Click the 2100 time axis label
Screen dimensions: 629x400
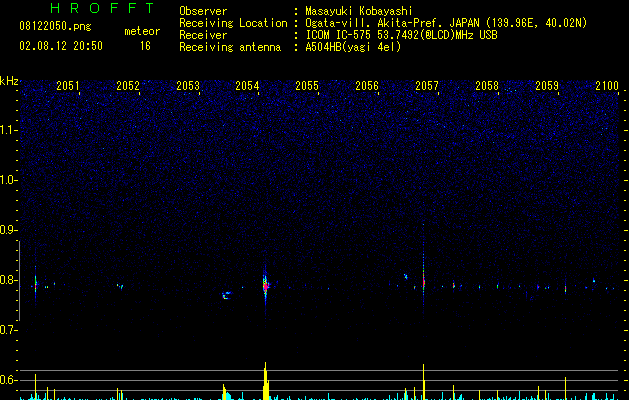point(607,85)
